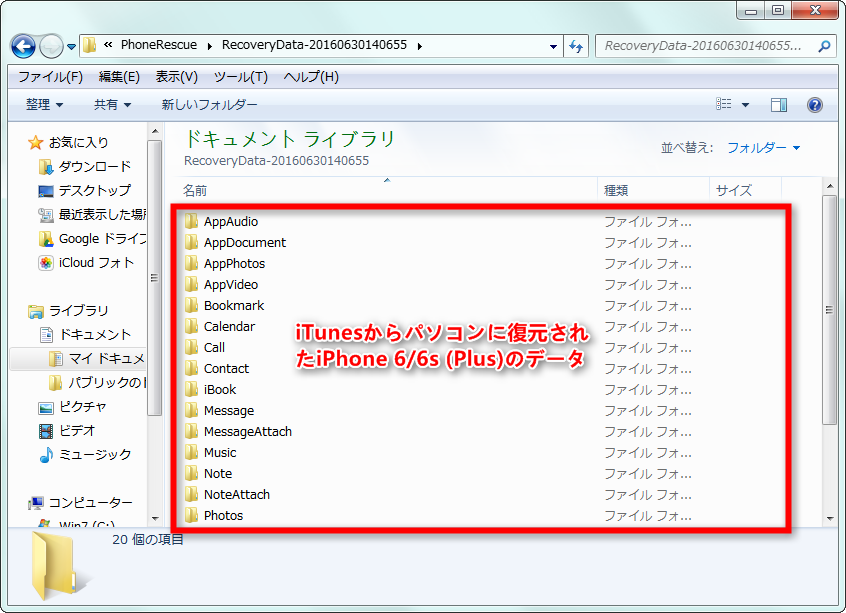Screen dimensions: 846x613
Task: Open ミュージック library
Action: (x=94, y=455)
